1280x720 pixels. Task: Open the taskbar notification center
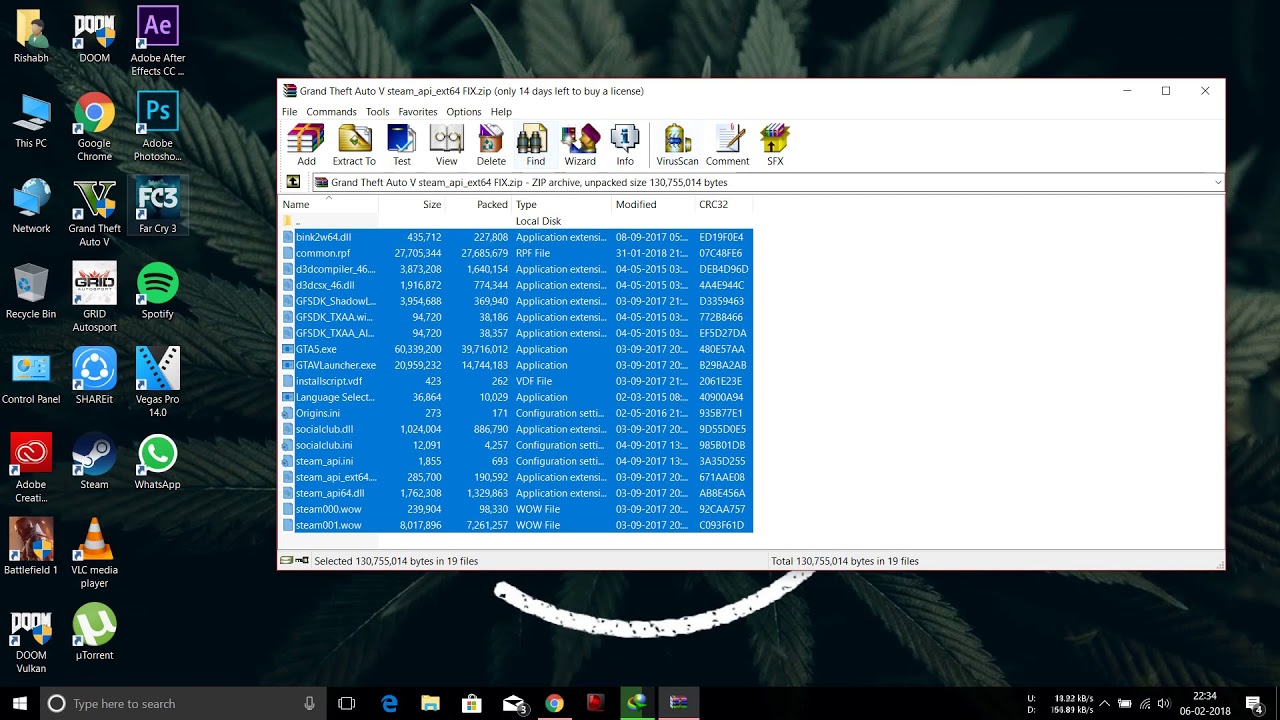1254,703
